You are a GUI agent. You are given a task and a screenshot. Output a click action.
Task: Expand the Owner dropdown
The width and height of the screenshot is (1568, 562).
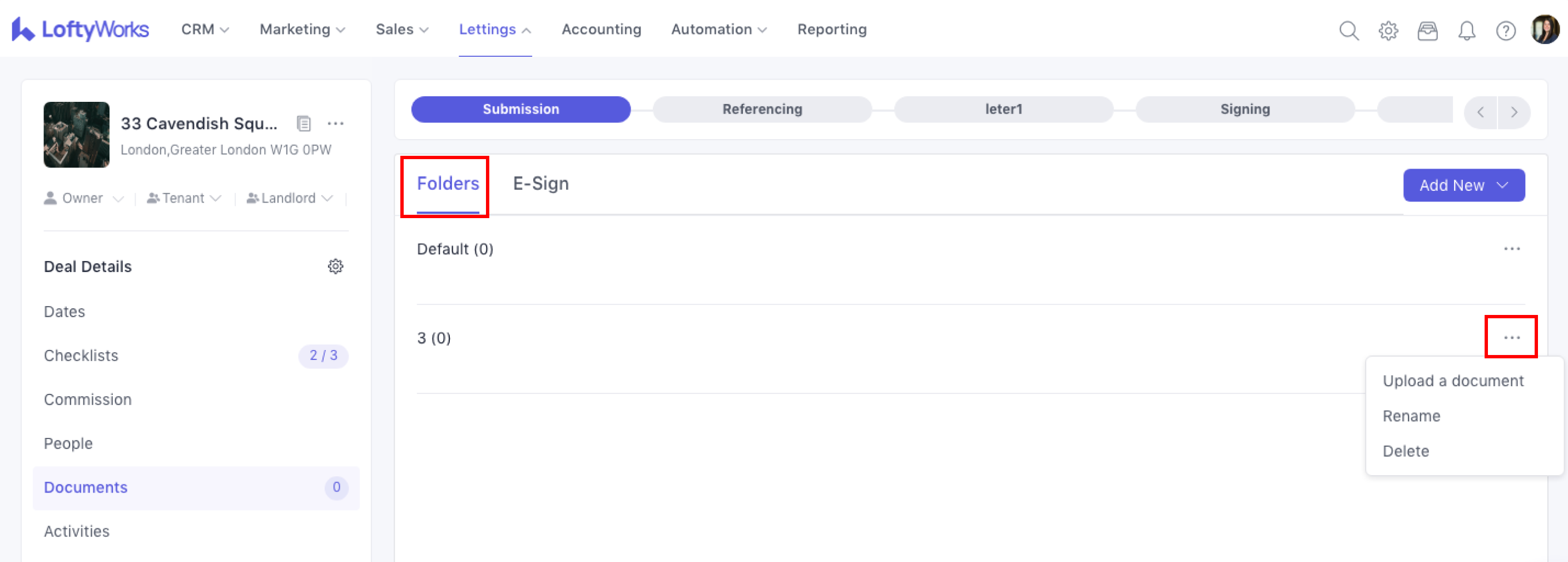[x=83, y=199]
